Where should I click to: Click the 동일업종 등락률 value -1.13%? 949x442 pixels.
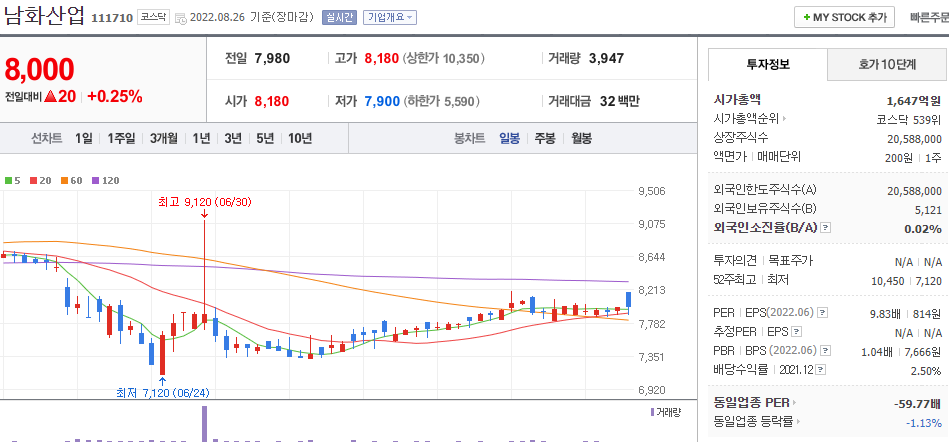(x=924, y=422)
